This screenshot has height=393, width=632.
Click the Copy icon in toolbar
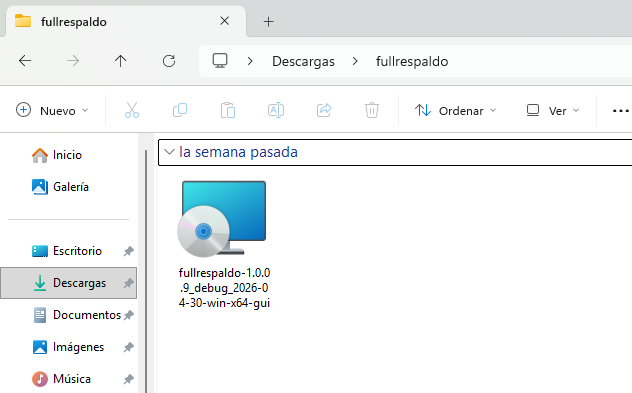tap(180, 110)
